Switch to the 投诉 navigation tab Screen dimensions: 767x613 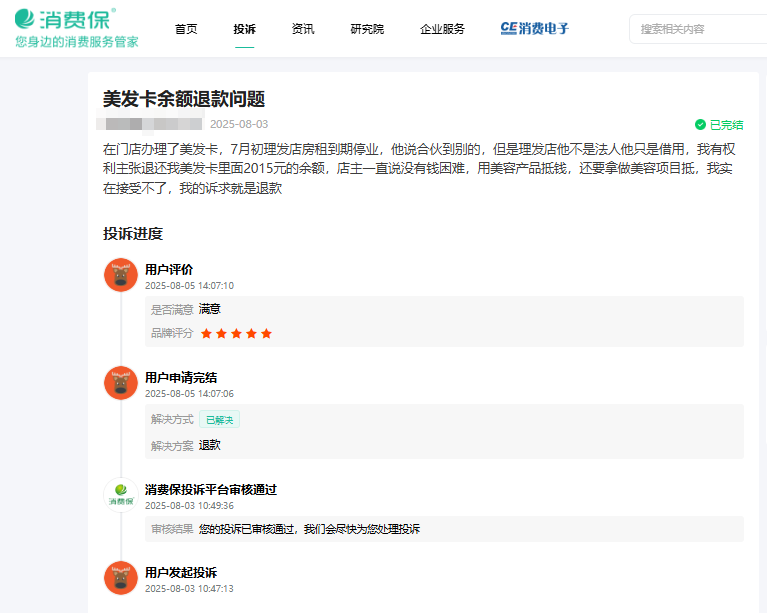pos(244,29)
